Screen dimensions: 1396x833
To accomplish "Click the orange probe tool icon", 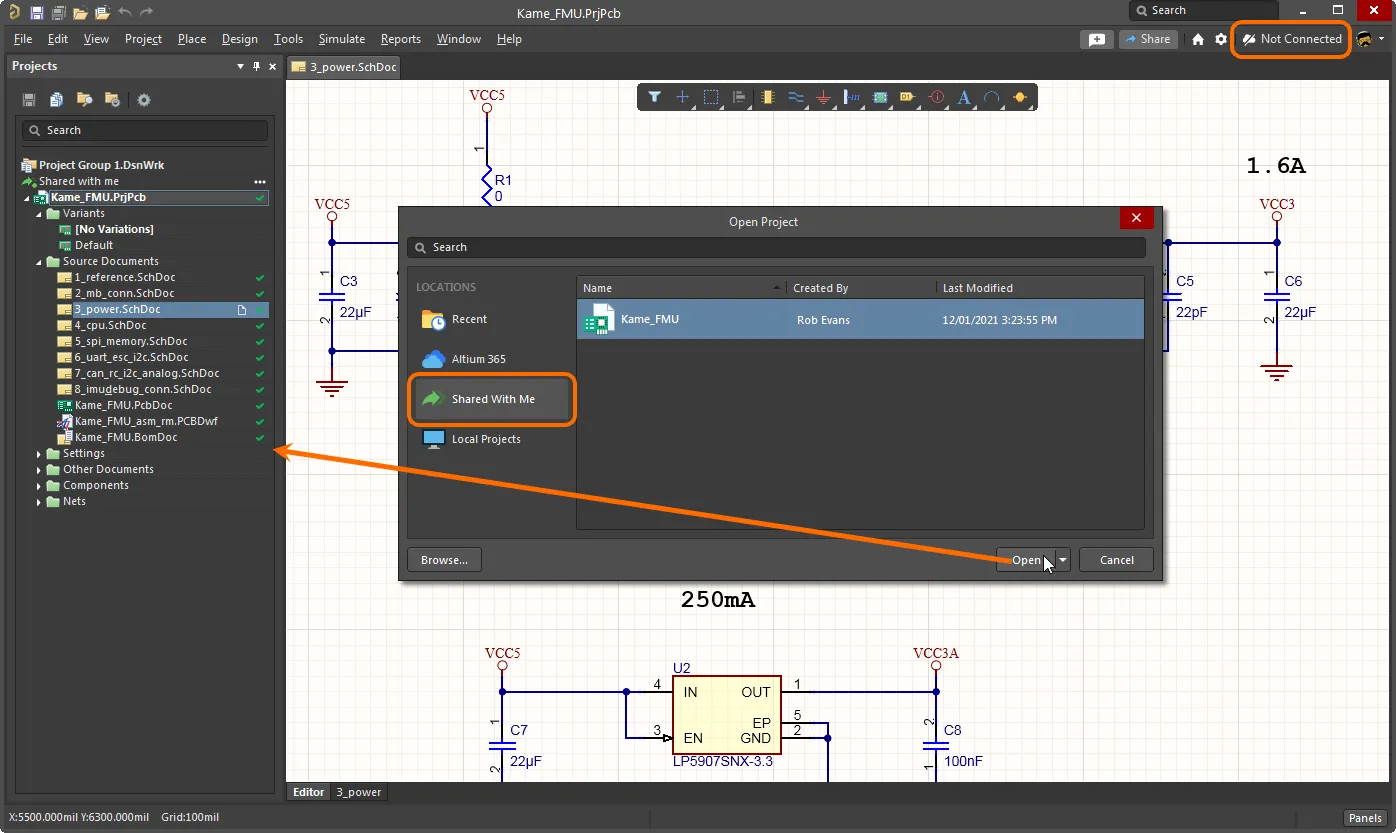I will coord(1020,97).
